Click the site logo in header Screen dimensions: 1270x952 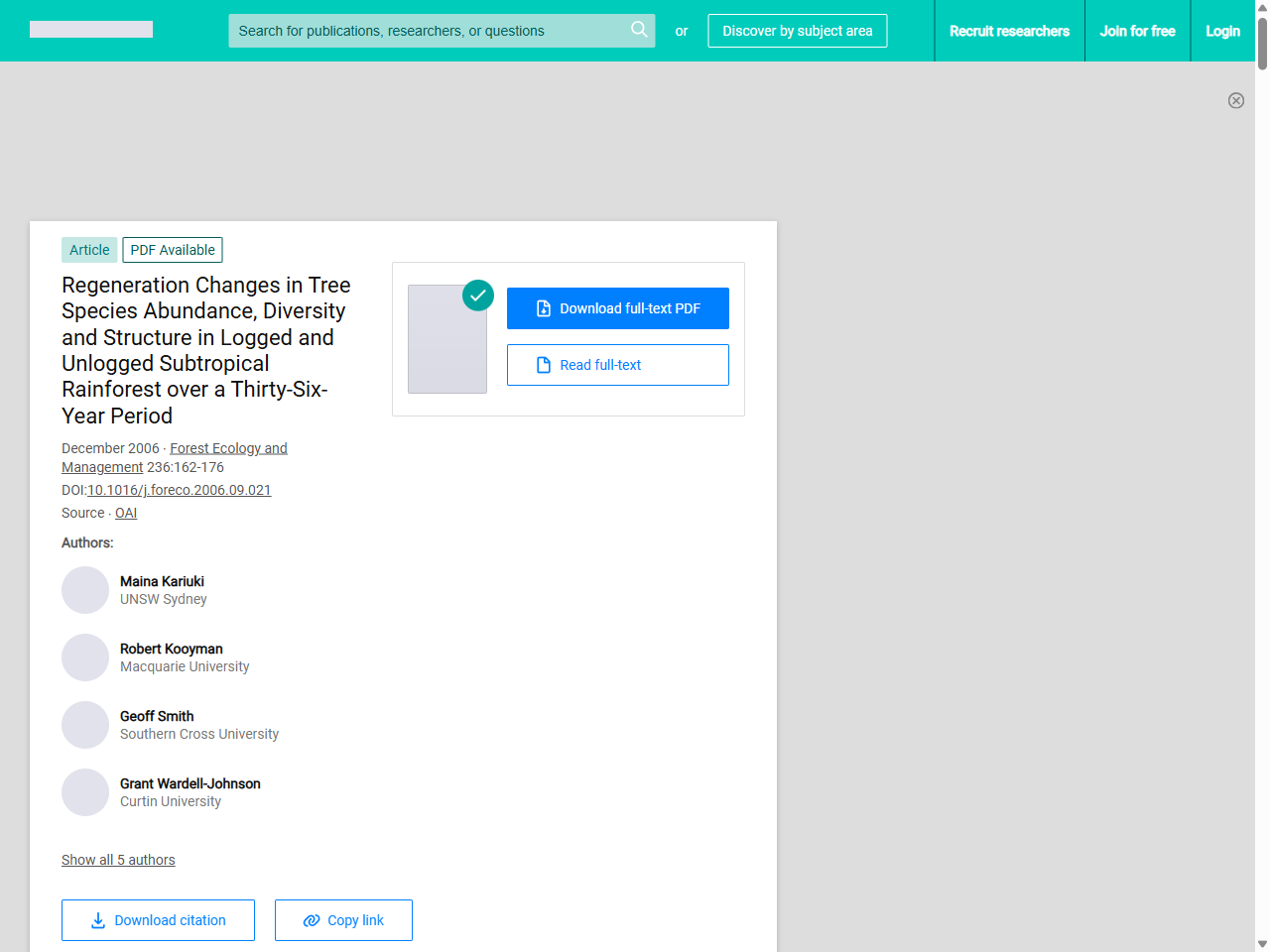pos(91,30)
